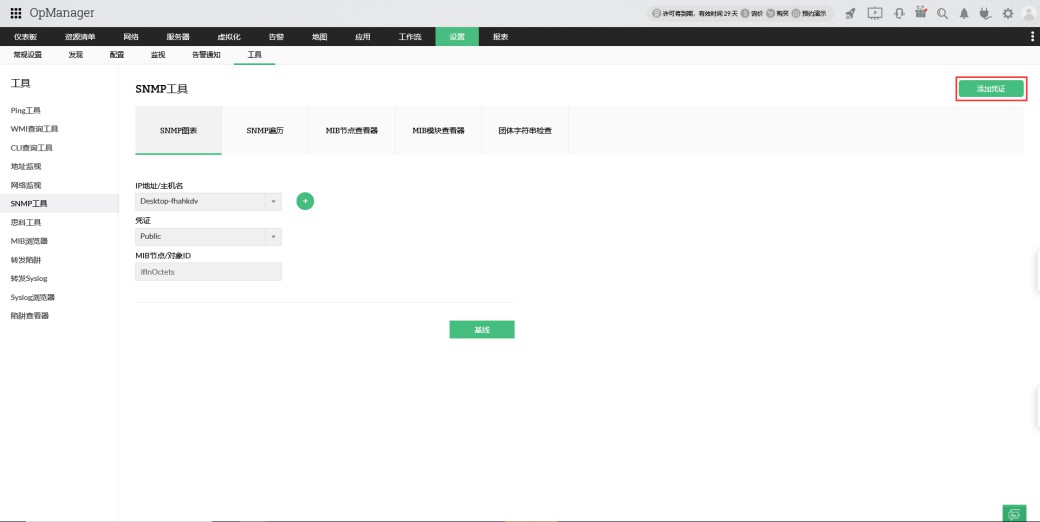
Task: Expand the 凭证 Public dropdown
Action: [273, 237]
